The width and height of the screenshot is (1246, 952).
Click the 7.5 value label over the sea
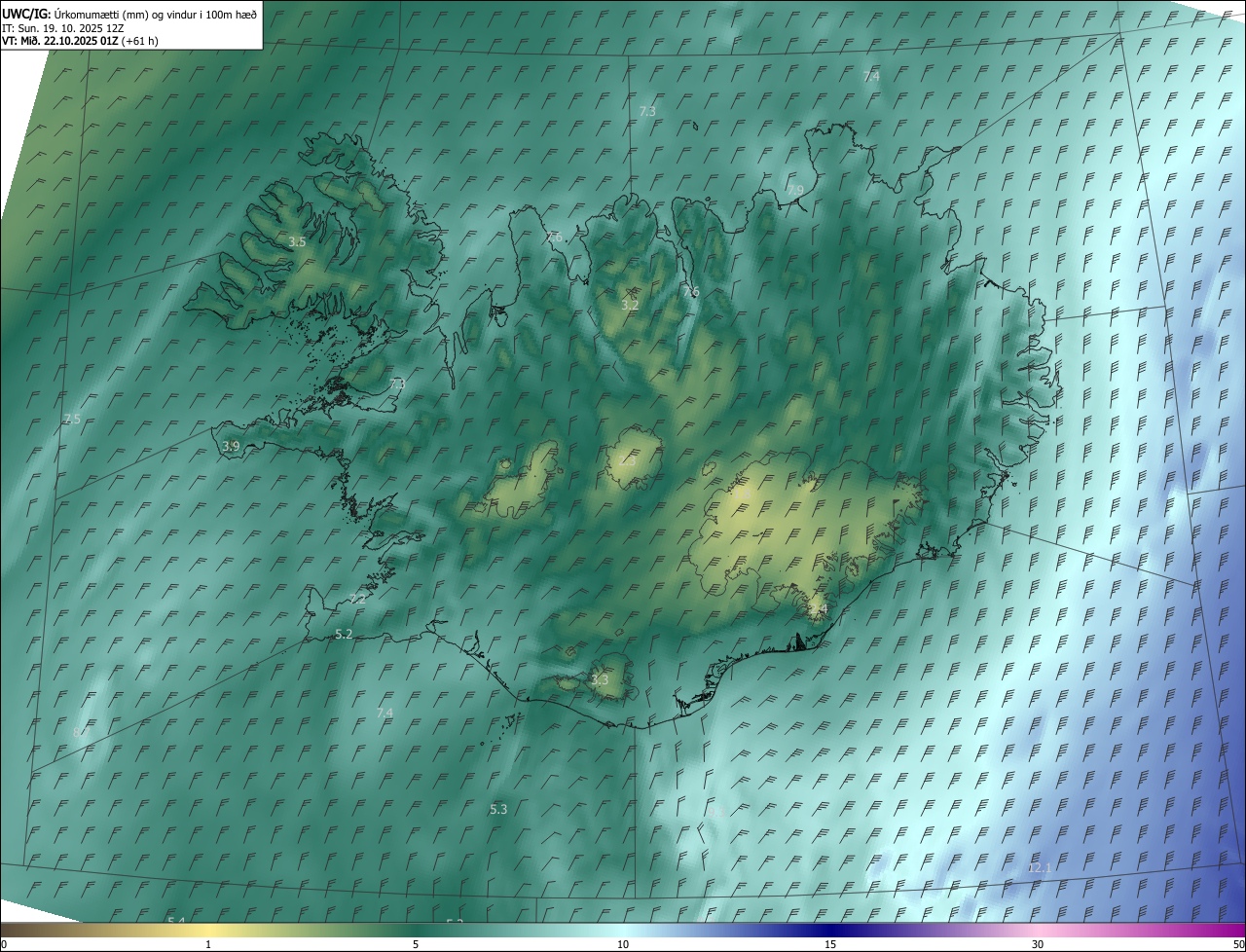[x=72, y=420]
